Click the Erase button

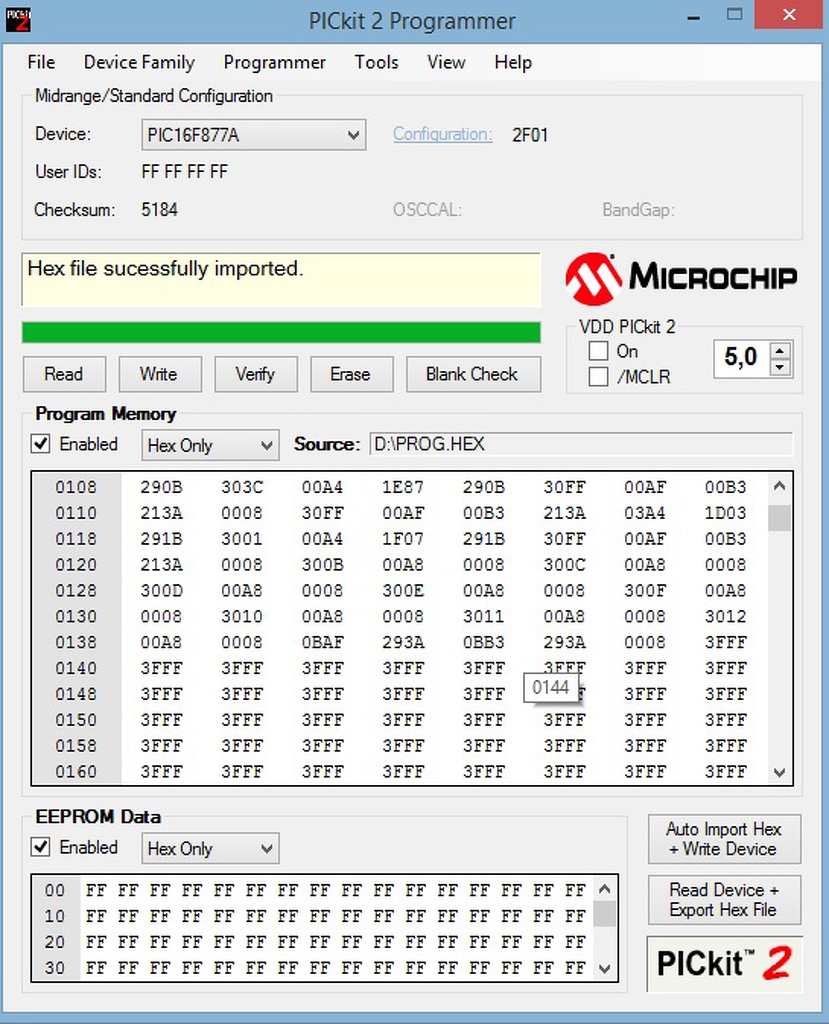point(351,374)
